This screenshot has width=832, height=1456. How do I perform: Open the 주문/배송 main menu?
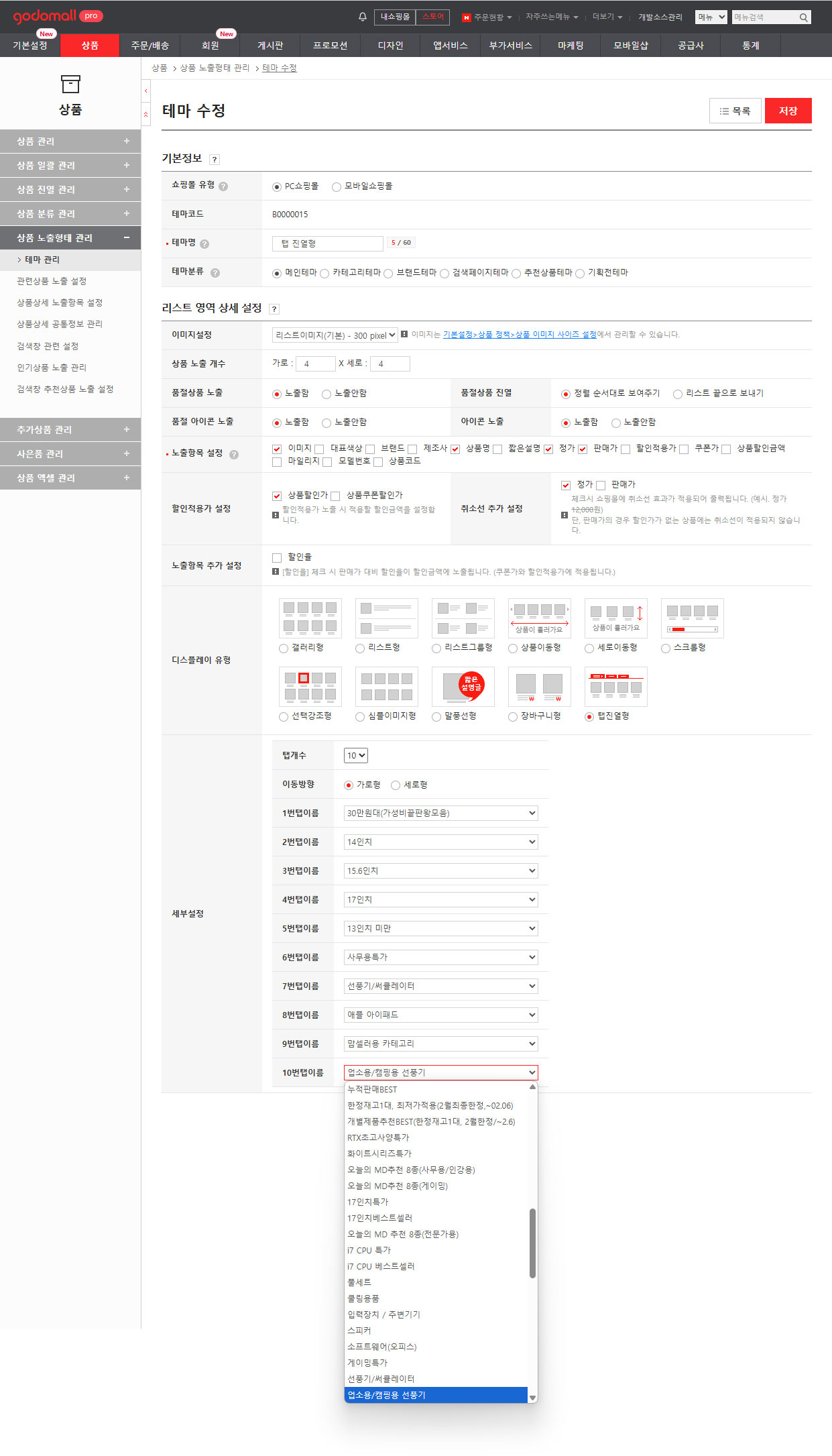coord(150,46)
